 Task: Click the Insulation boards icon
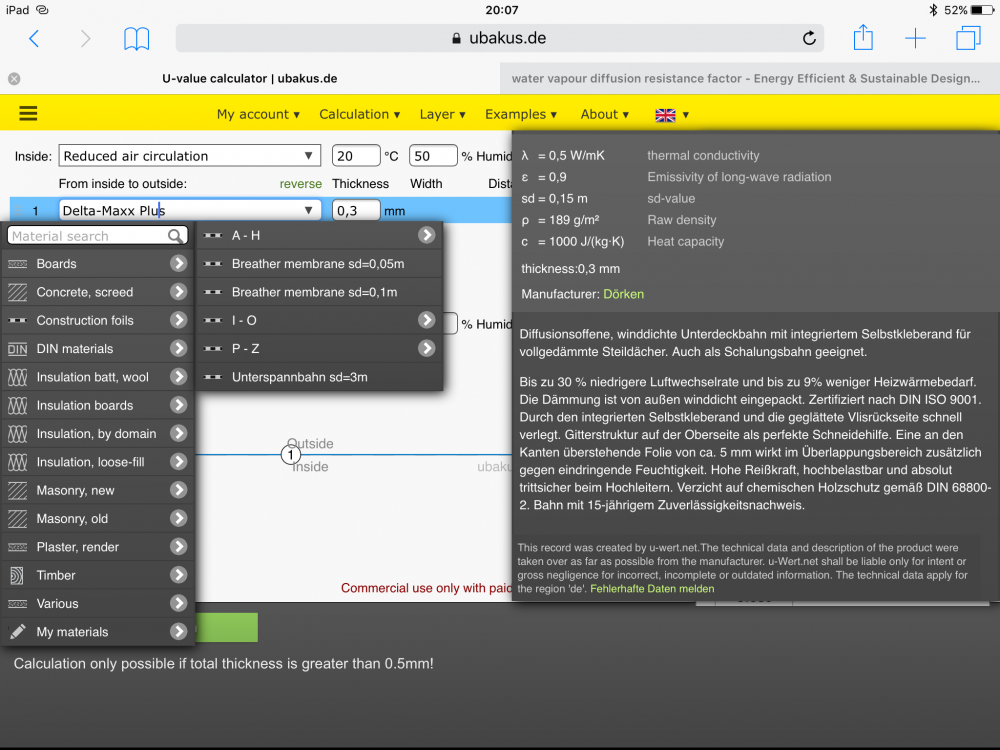point(17,405)
